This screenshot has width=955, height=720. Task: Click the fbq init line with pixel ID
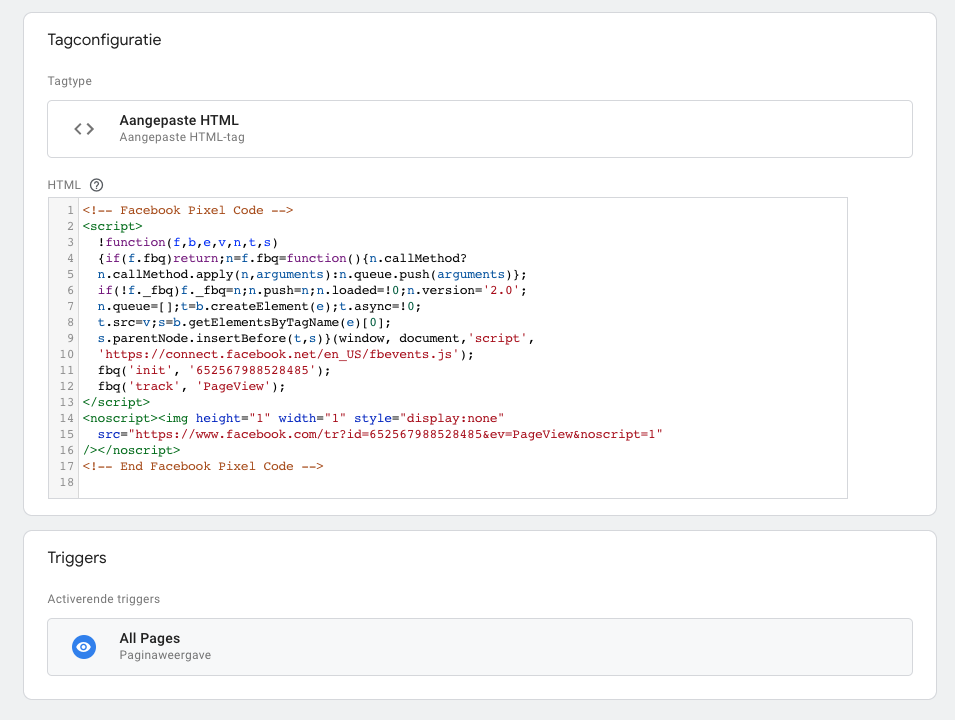pyautogui.click(x=214, y=370)
